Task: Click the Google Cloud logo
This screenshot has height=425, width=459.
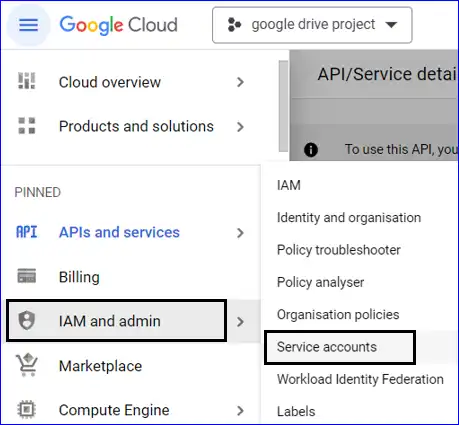Action: point(118,25)
